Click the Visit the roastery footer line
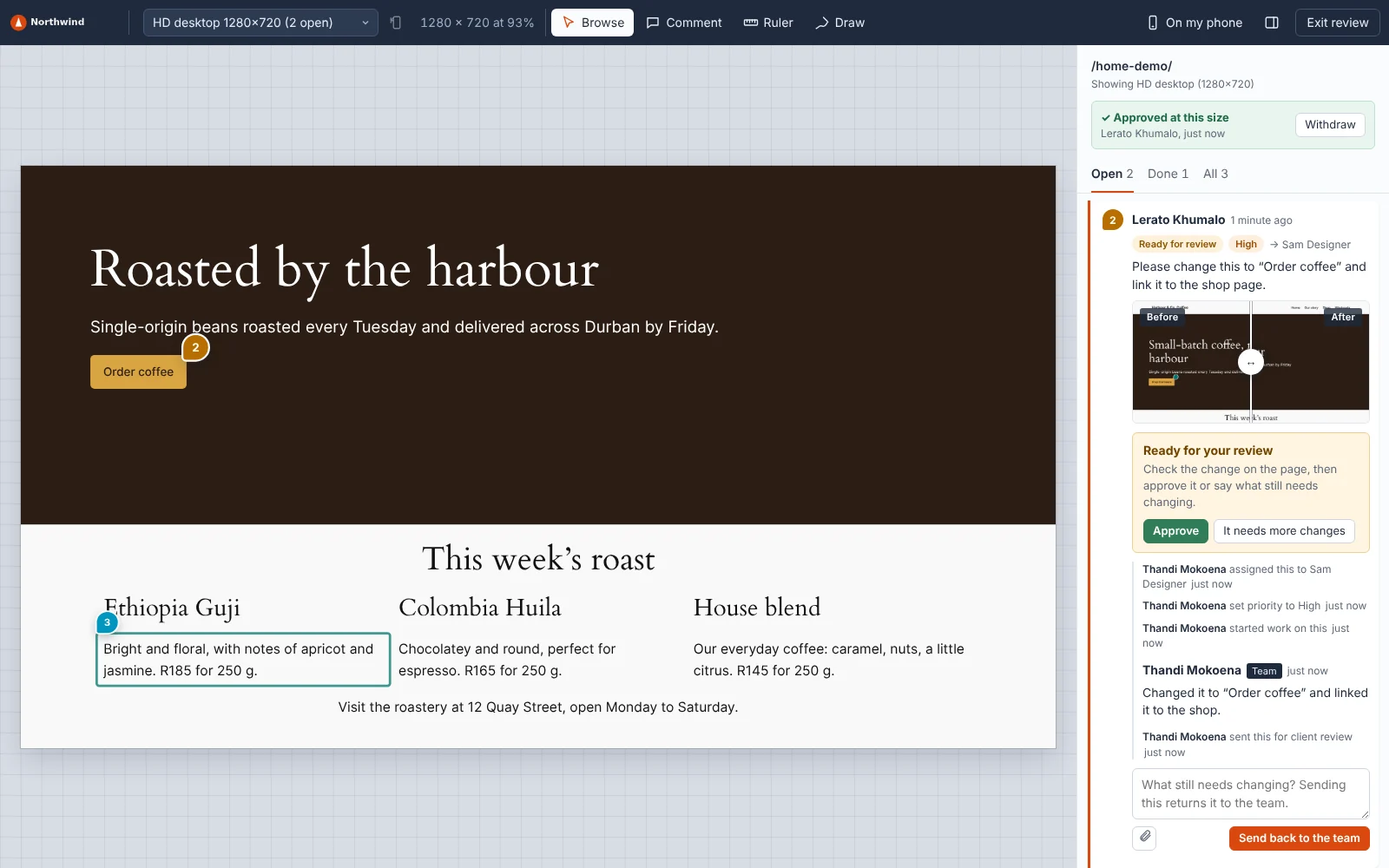 point(538,707)
